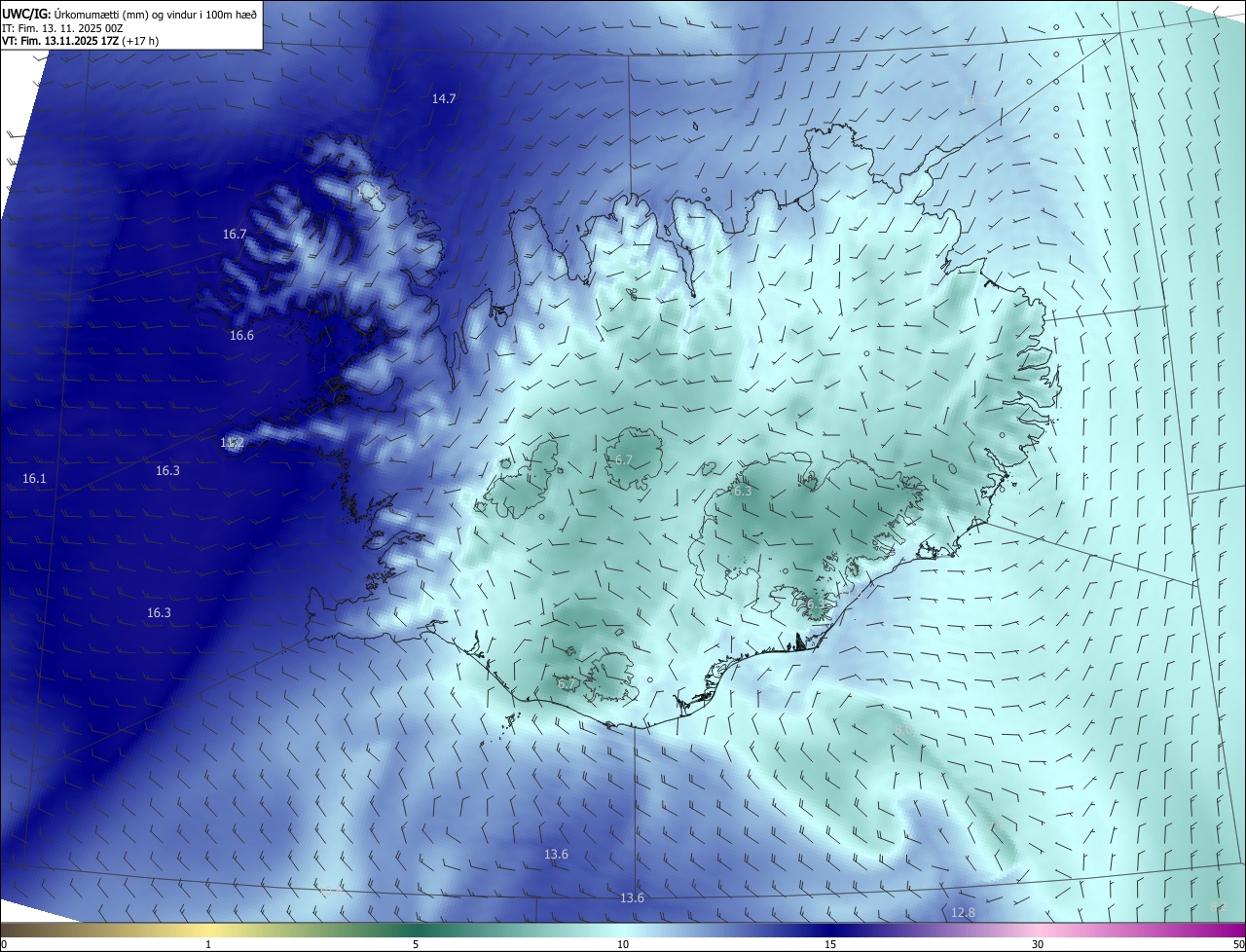The height and width of the screenshot is (952, 1246).
Task: Click the 11.2 value label
Action: [232, 443]
